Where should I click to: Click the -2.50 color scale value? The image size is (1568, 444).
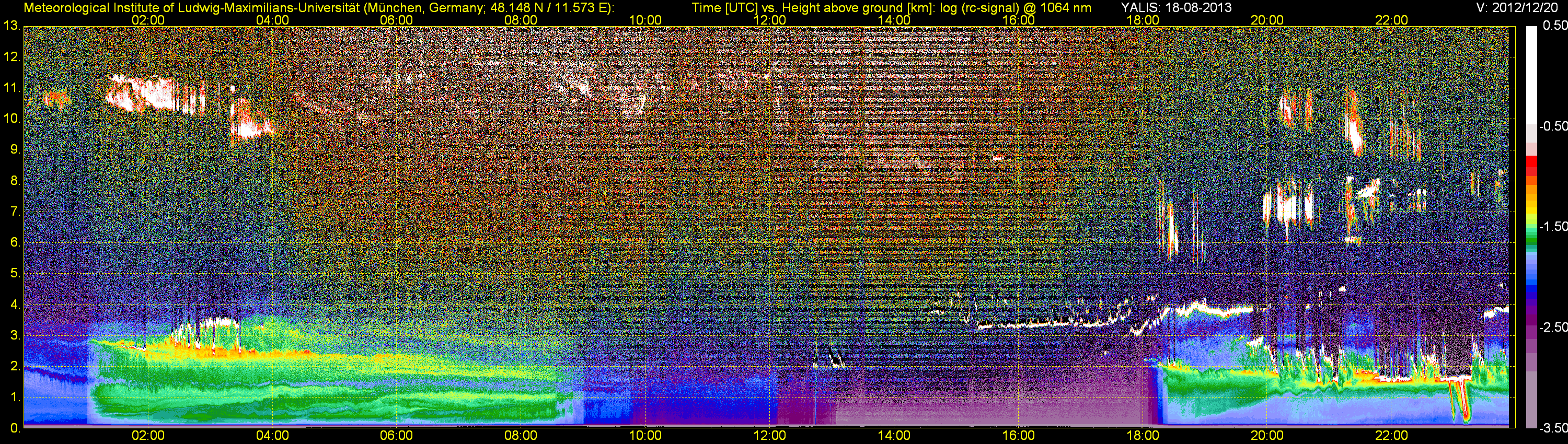click(1553, 327)
